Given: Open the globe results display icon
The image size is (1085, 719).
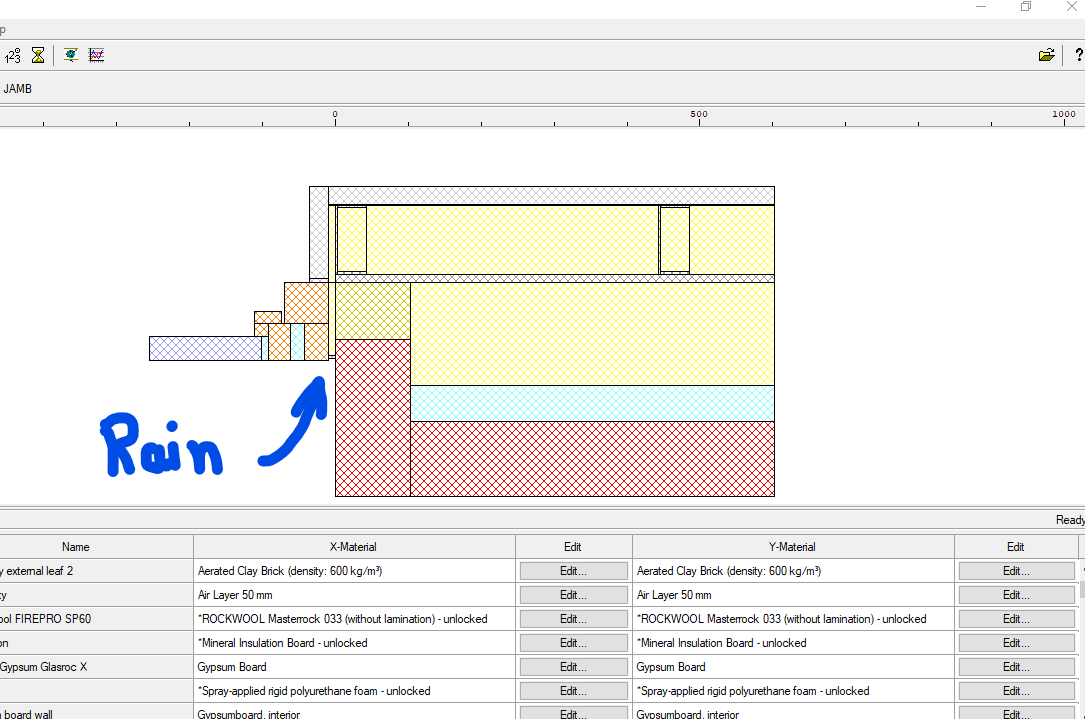Looking at the screenshot, I should [x=71, y=55].
